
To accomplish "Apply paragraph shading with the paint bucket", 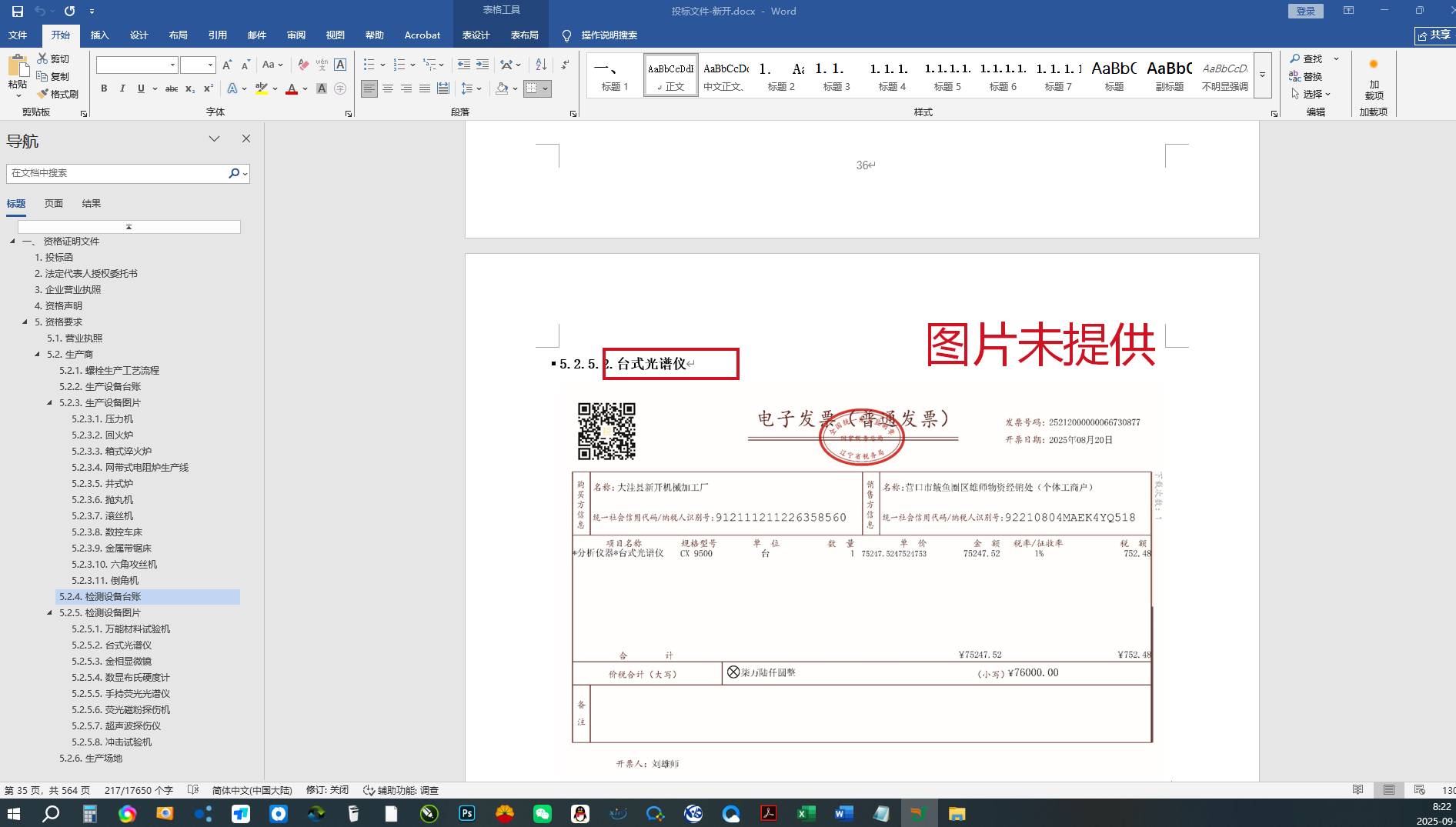I will (502, 88).
